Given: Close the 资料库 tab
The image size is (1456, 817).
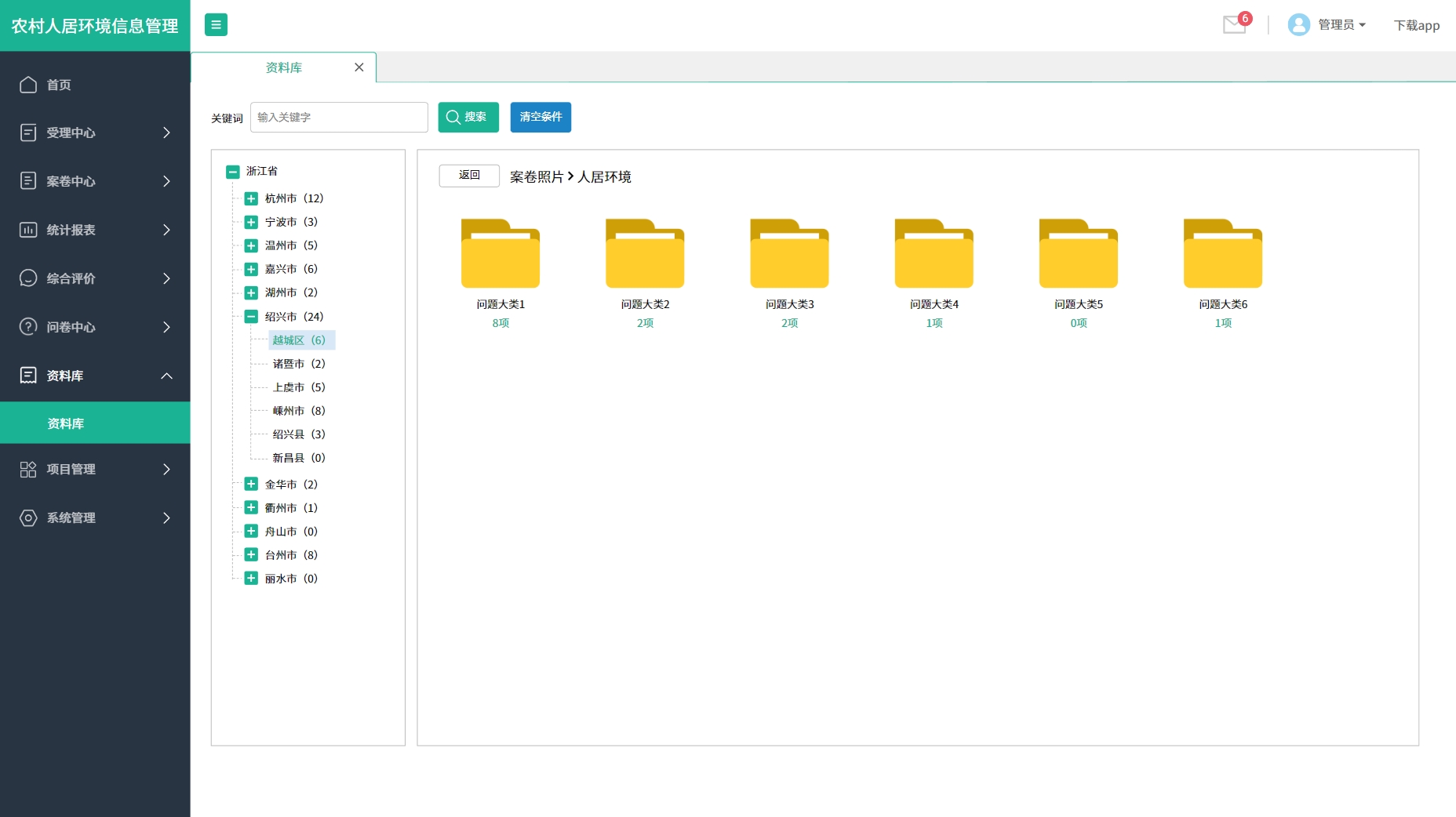Looking at the screenshot, I should (x=359, y=67).
